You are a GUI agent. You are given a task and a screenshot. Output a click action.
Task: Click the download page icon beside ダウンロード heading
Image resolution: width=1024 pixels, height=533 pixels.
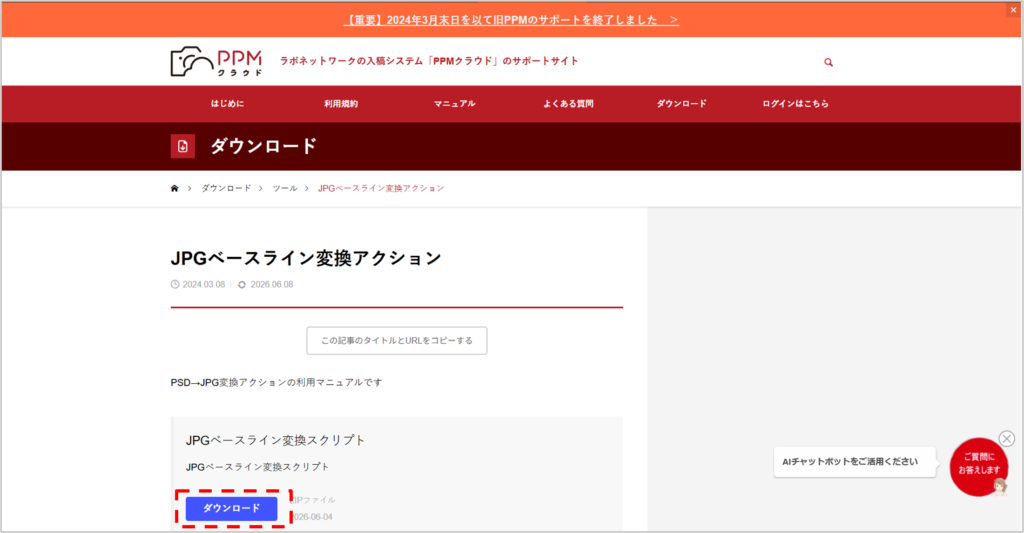point(183,146)
